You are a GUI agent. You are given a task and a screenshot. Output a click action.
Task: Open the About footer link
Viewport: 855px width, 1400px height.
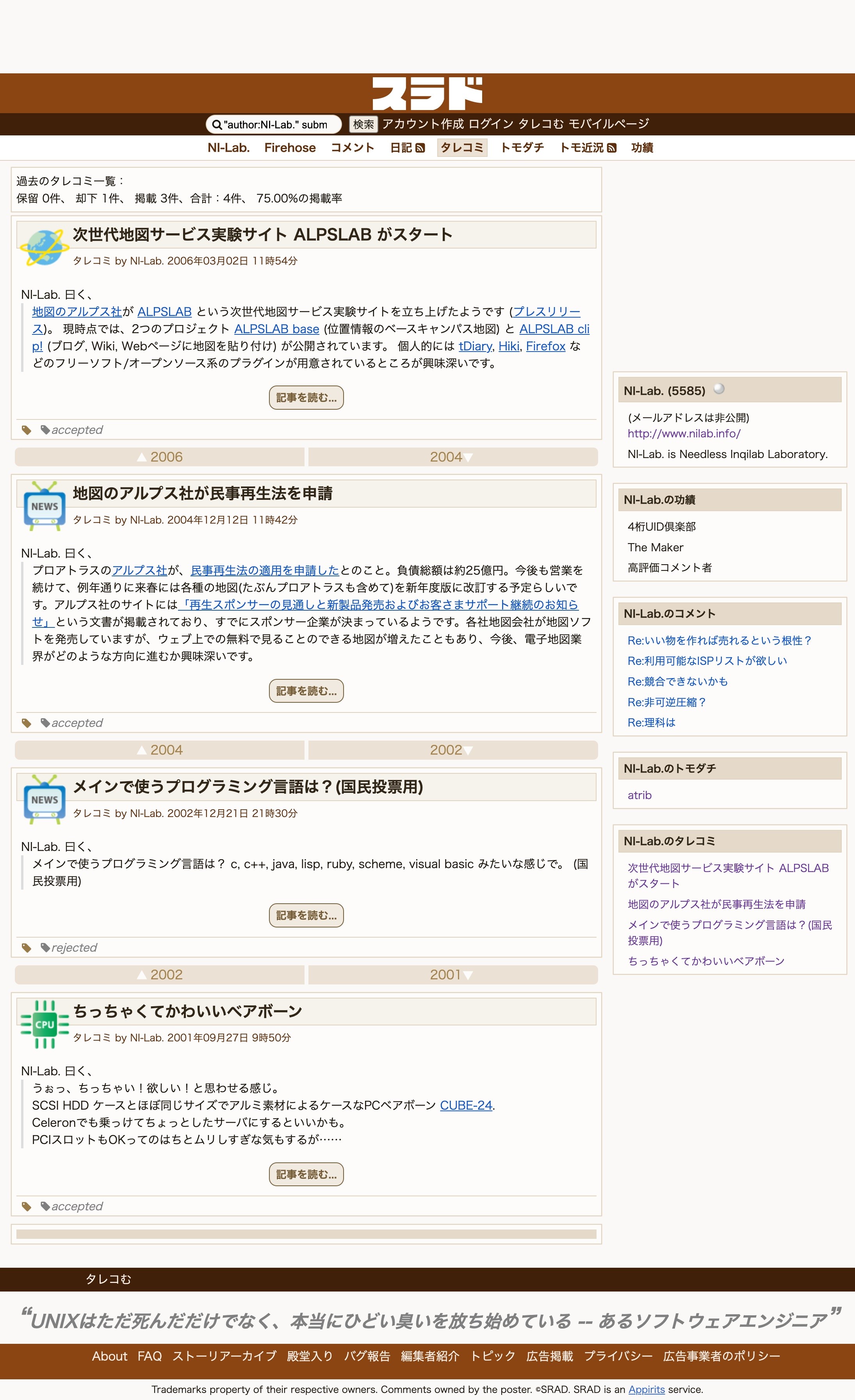click(x=110, y=1356)
